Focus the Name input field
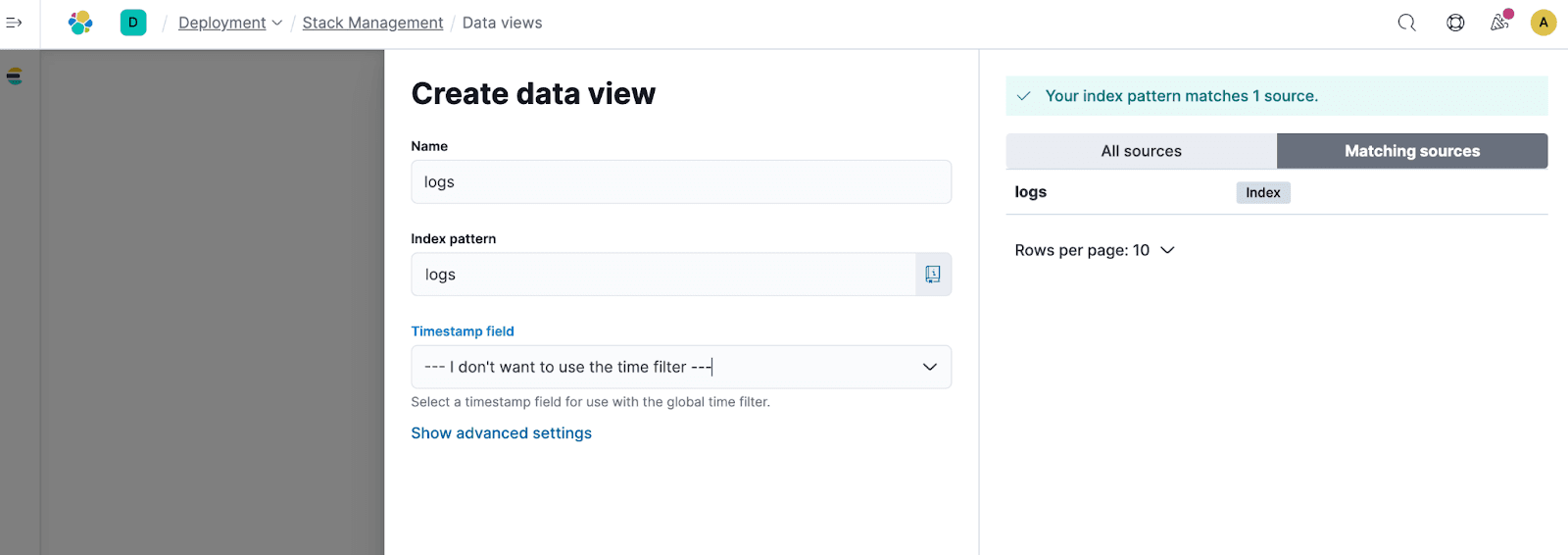 (680, 182)
